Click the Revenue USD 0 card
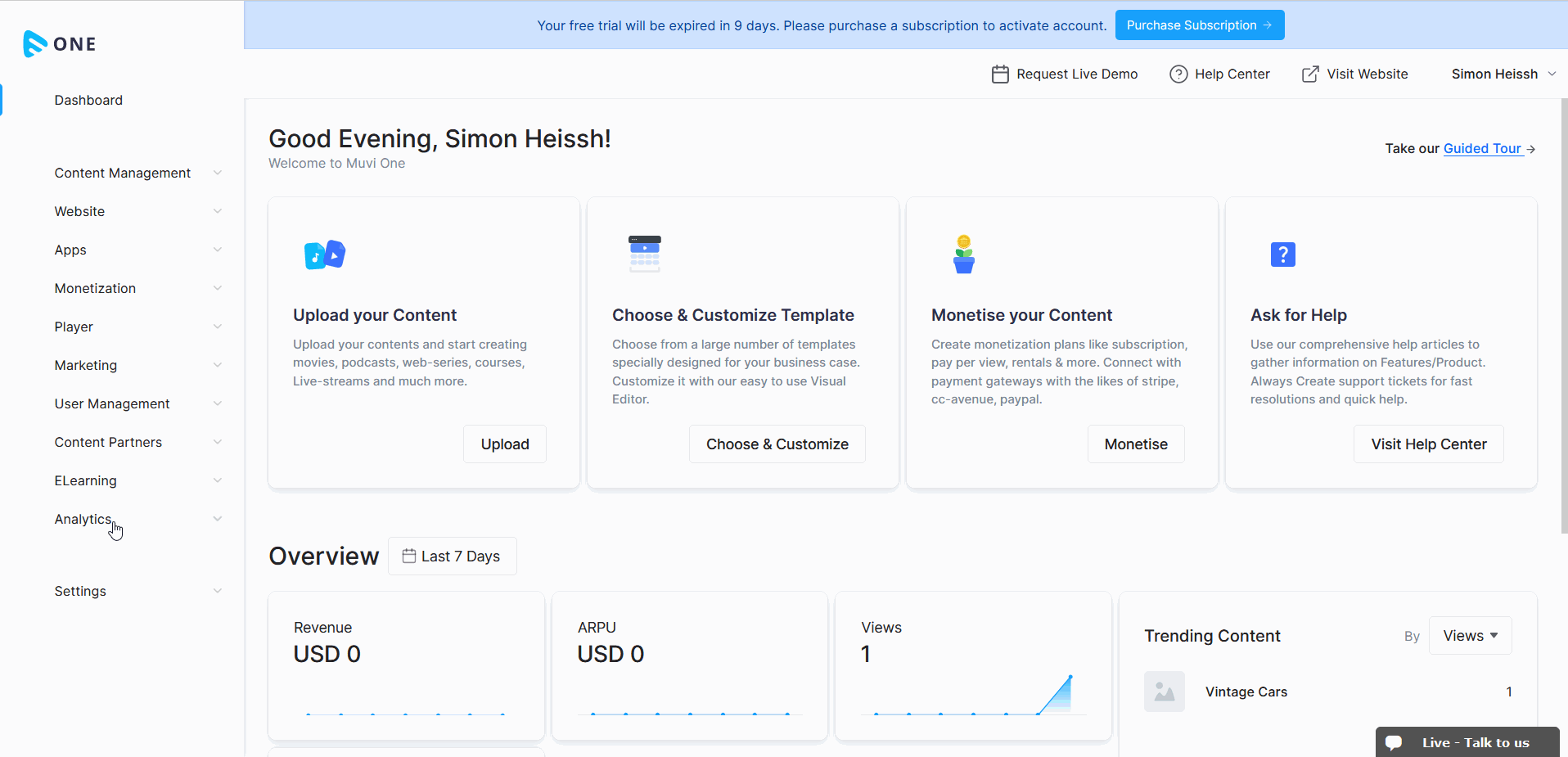Viewport: 1568px width, 757px height. (406, 666)
